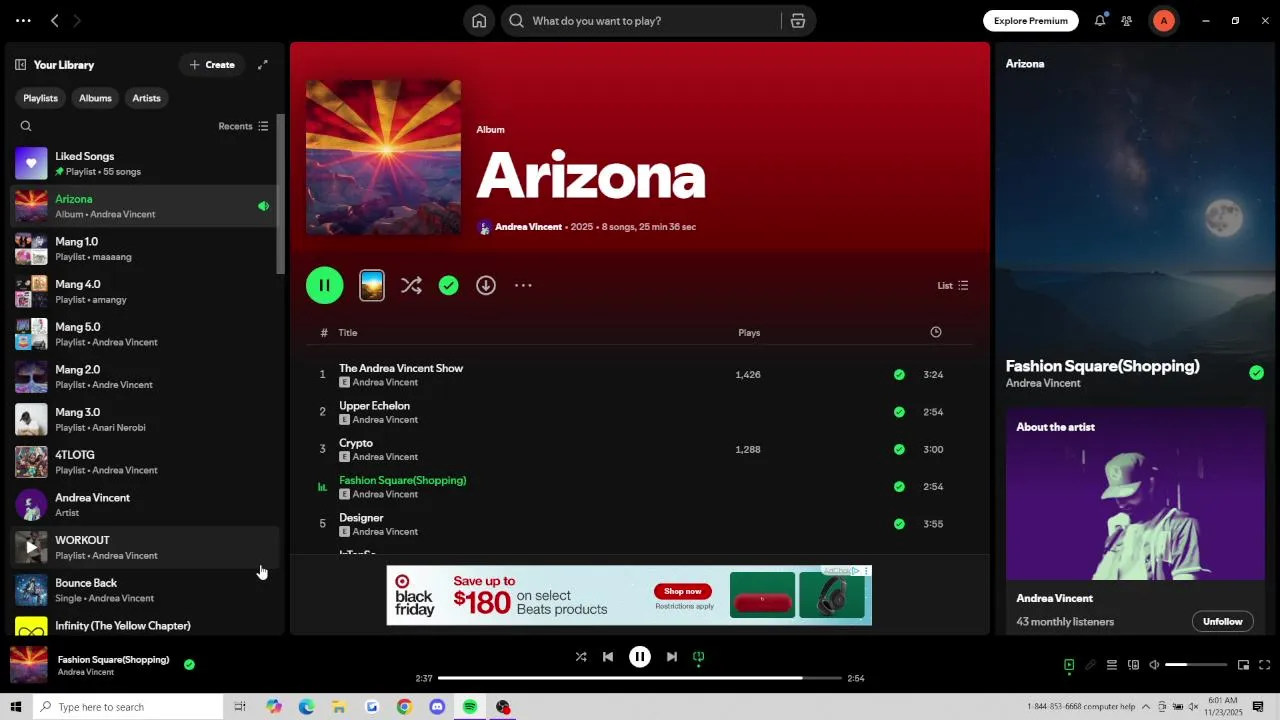The image size is (1280, 720).
Task: Open the album preview thumbnail button
Action: 372,285
